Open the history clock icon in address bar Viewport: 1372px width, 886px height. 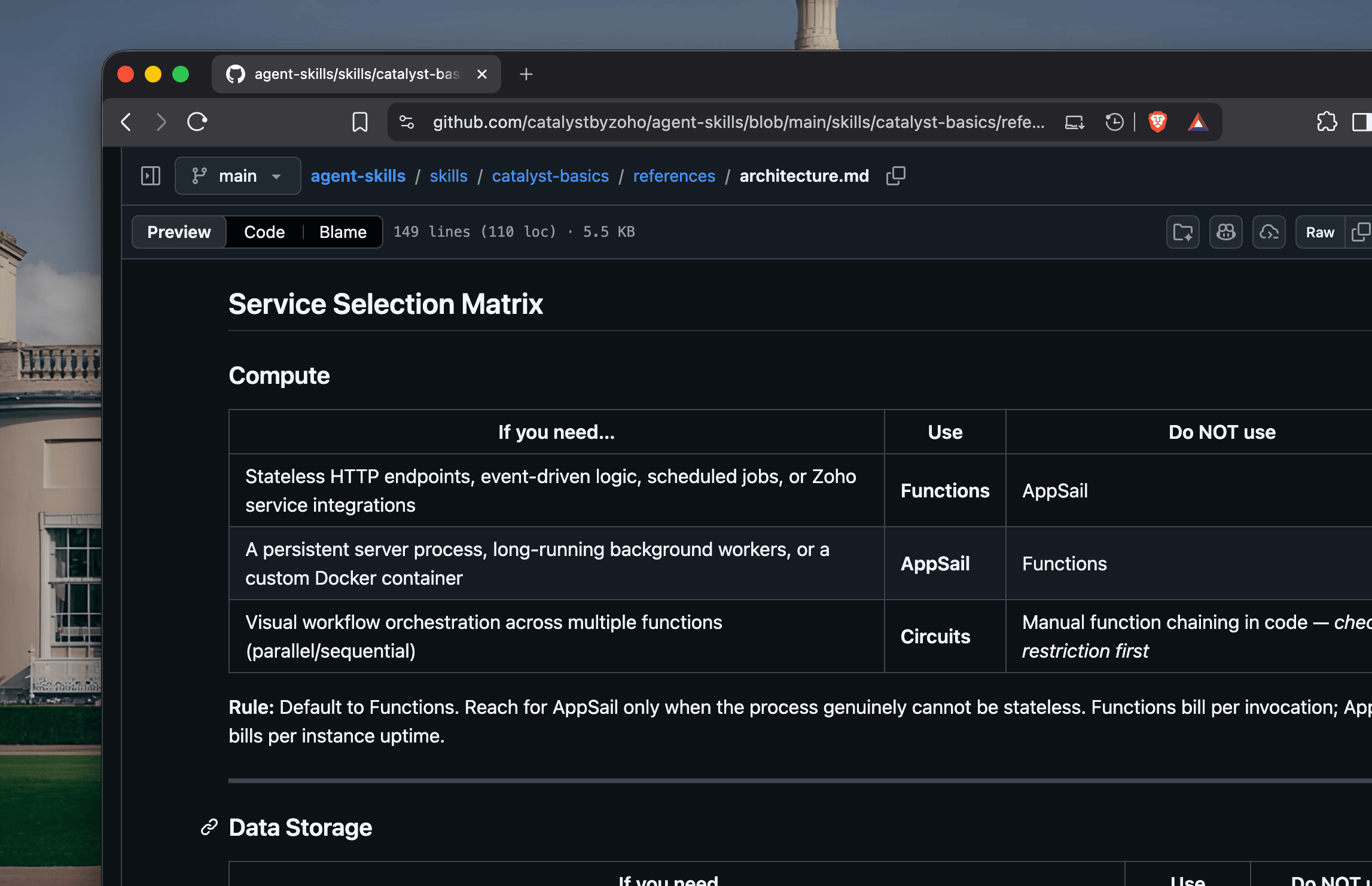point(1114,122)
